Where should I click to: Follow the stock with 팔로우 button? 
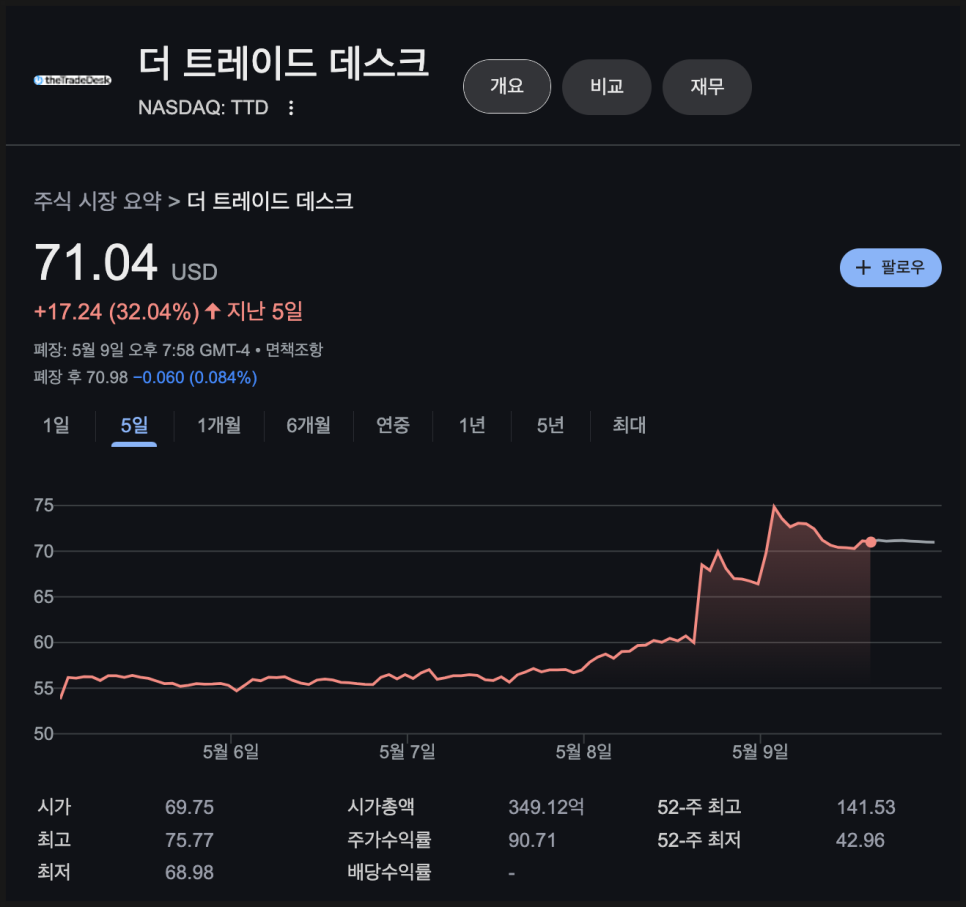point(890,267)
